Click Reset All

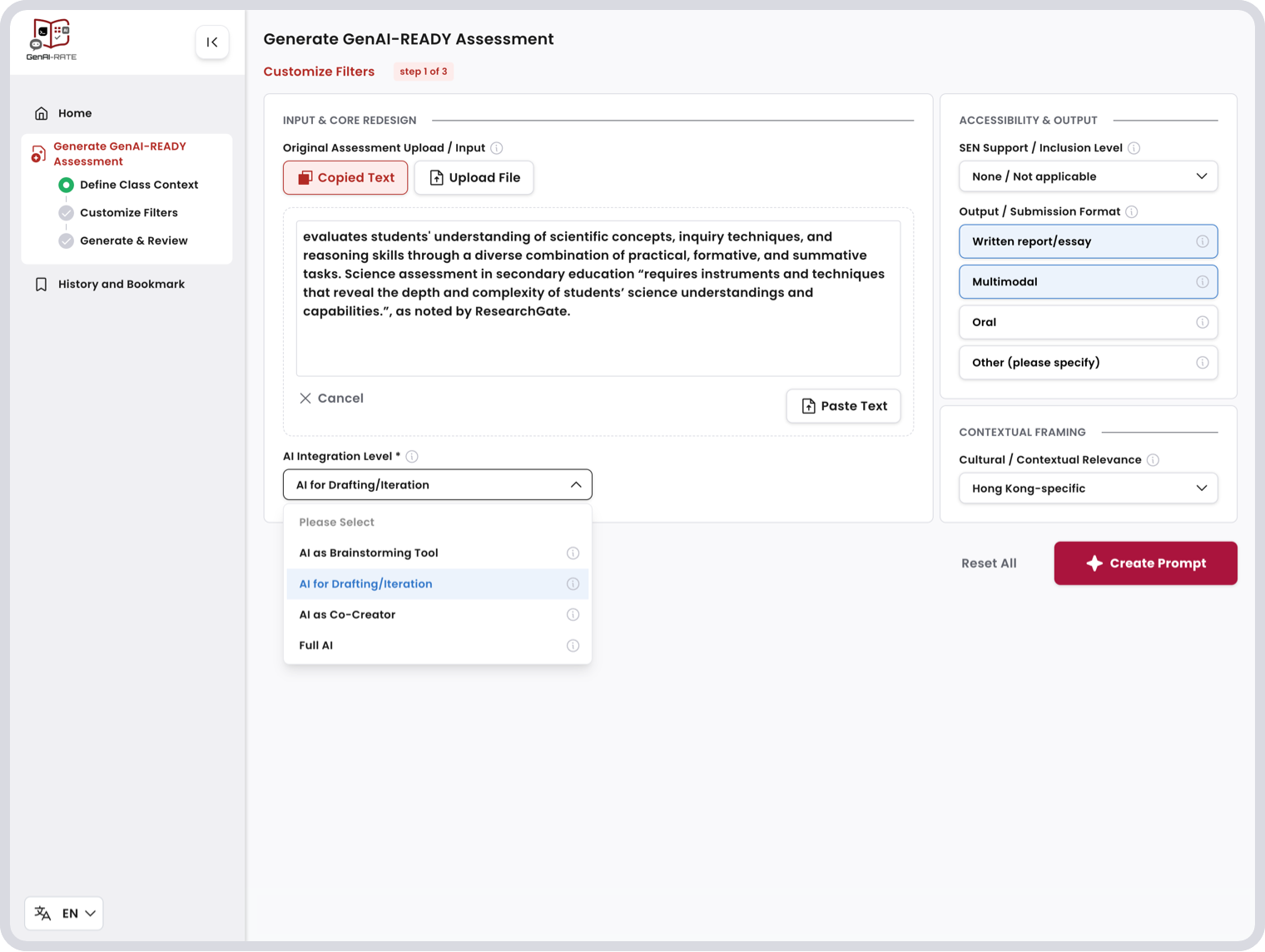coord(989,563)
